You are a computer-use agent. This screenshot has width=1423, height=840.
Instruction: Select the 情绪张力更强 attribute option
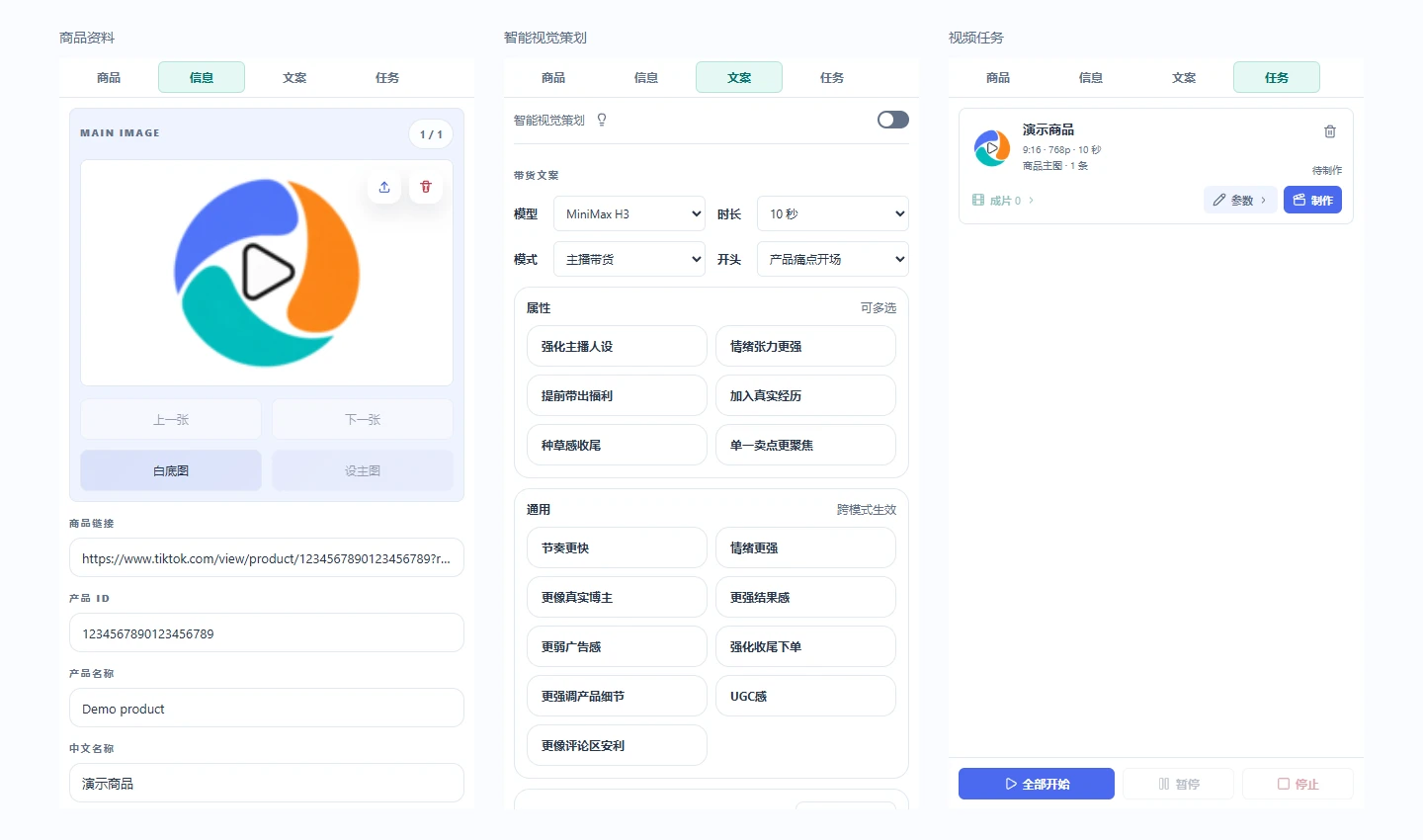pyautogui.click(x=805, y=346)
